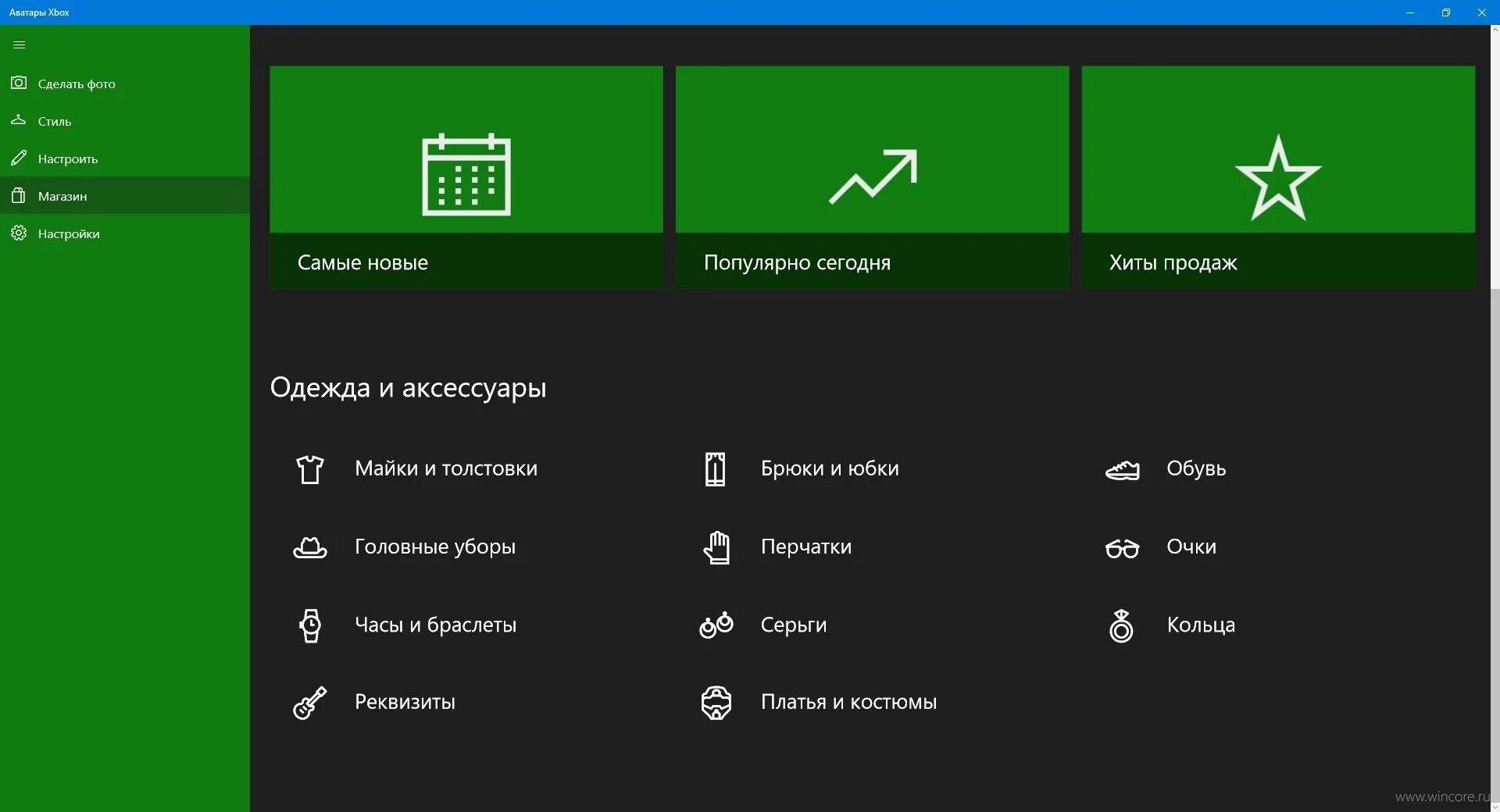Select the guitar icon for Реквизиты

[310, 702]
